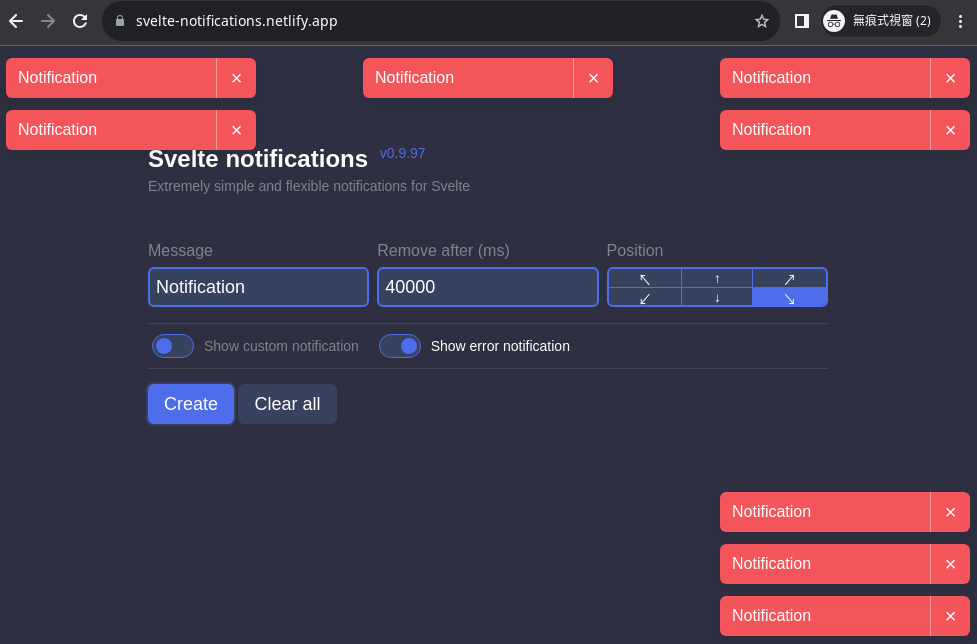Select top-right position arrow
Image resolution: width=977 pixels, height=644 pixels.
789,279
